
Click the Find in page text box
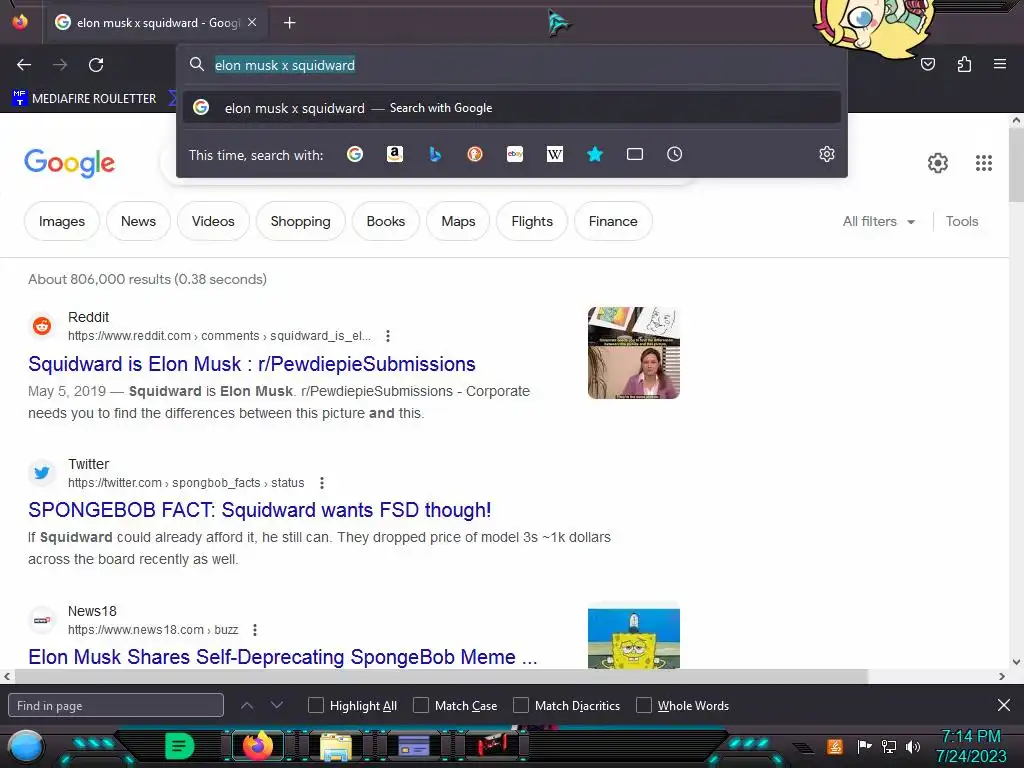click(116, 705)
